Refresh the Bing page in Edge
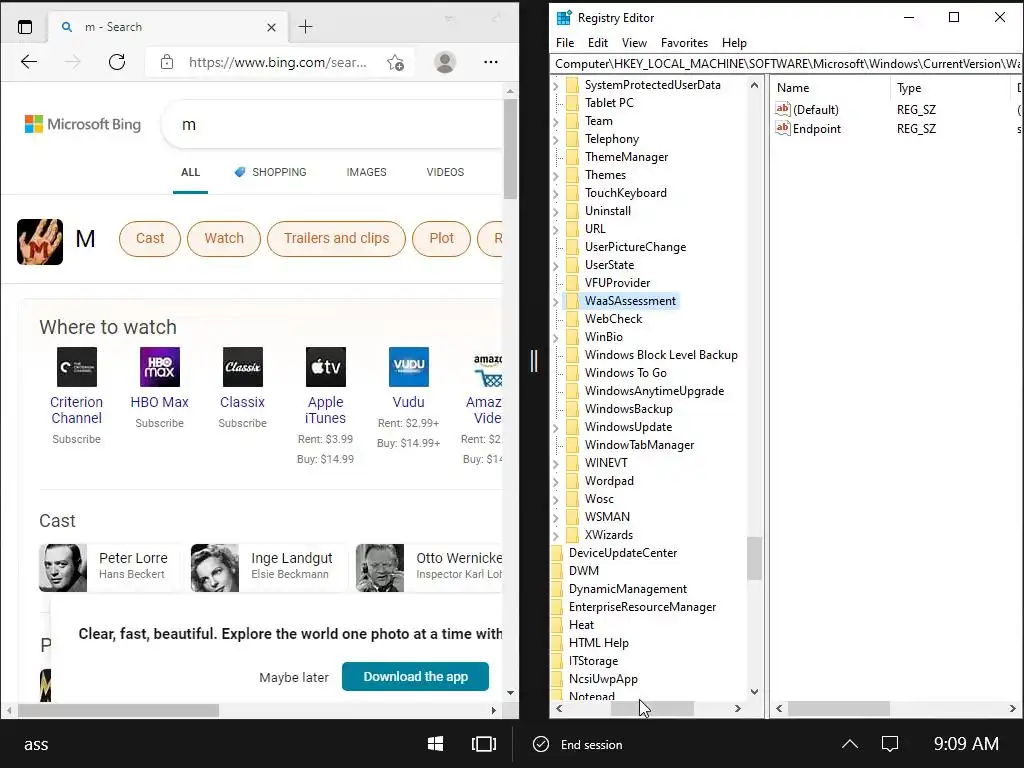 (x=117, y=62)
